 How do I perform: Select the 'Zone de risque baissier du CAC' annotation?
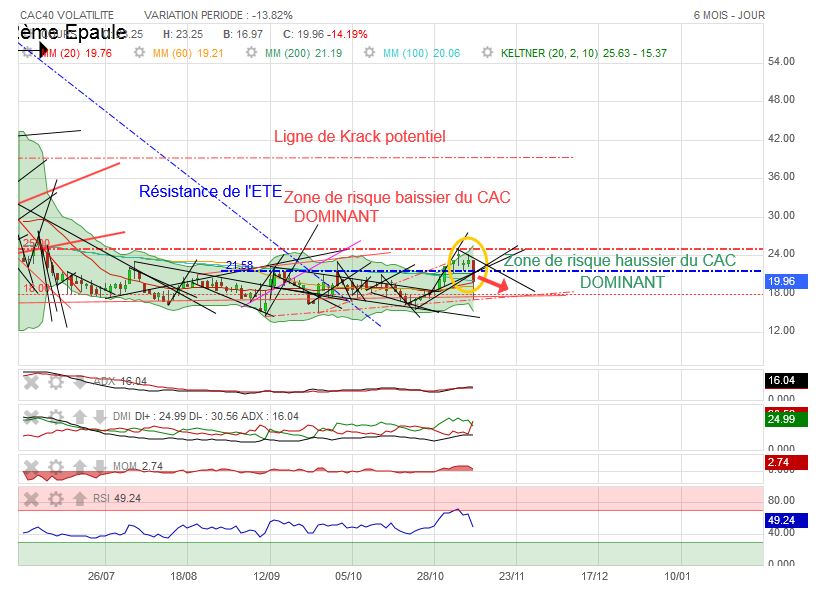[397, 197]
